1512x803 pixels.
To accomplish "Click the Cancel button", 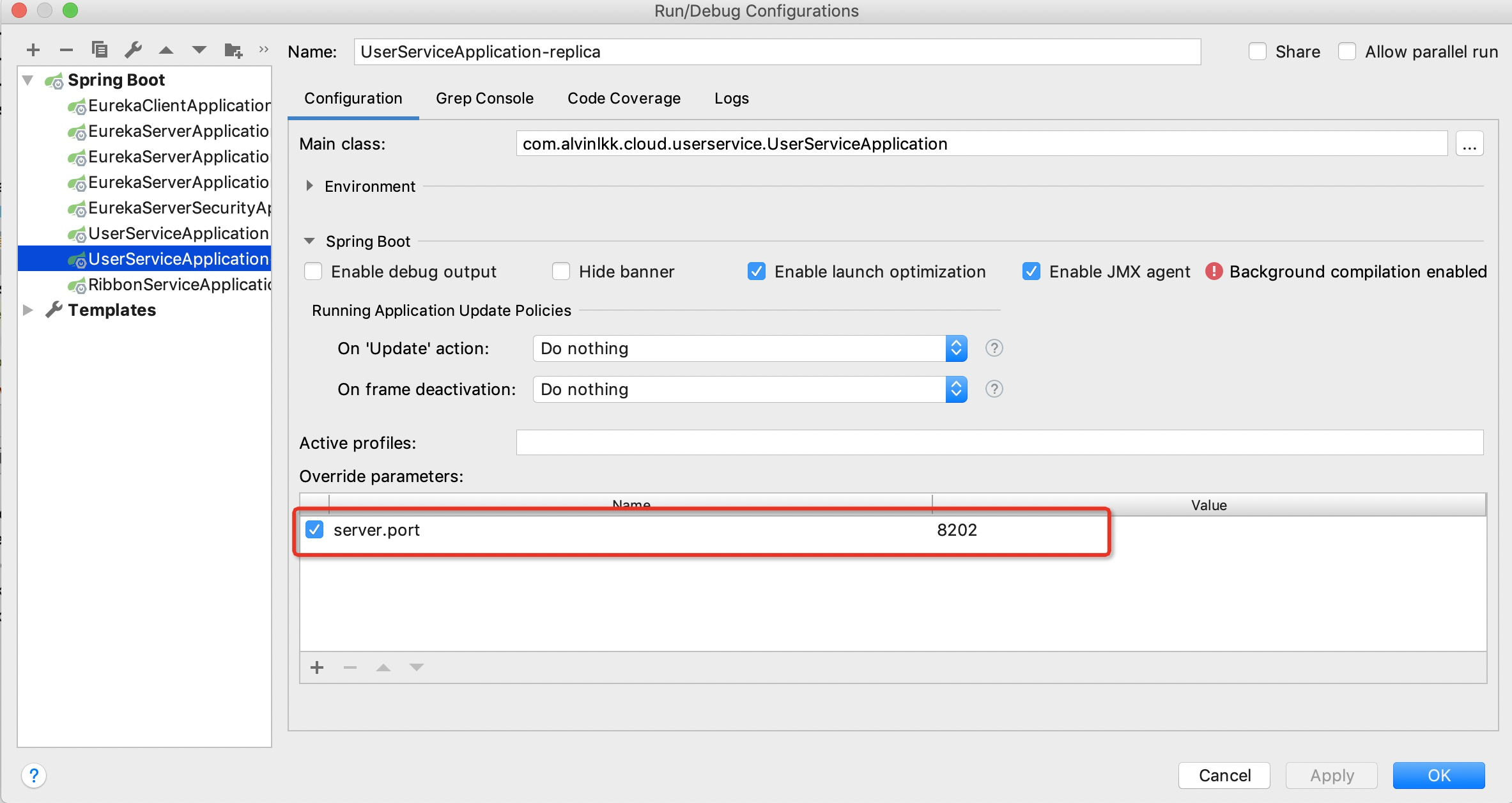I will (1224, 776).
